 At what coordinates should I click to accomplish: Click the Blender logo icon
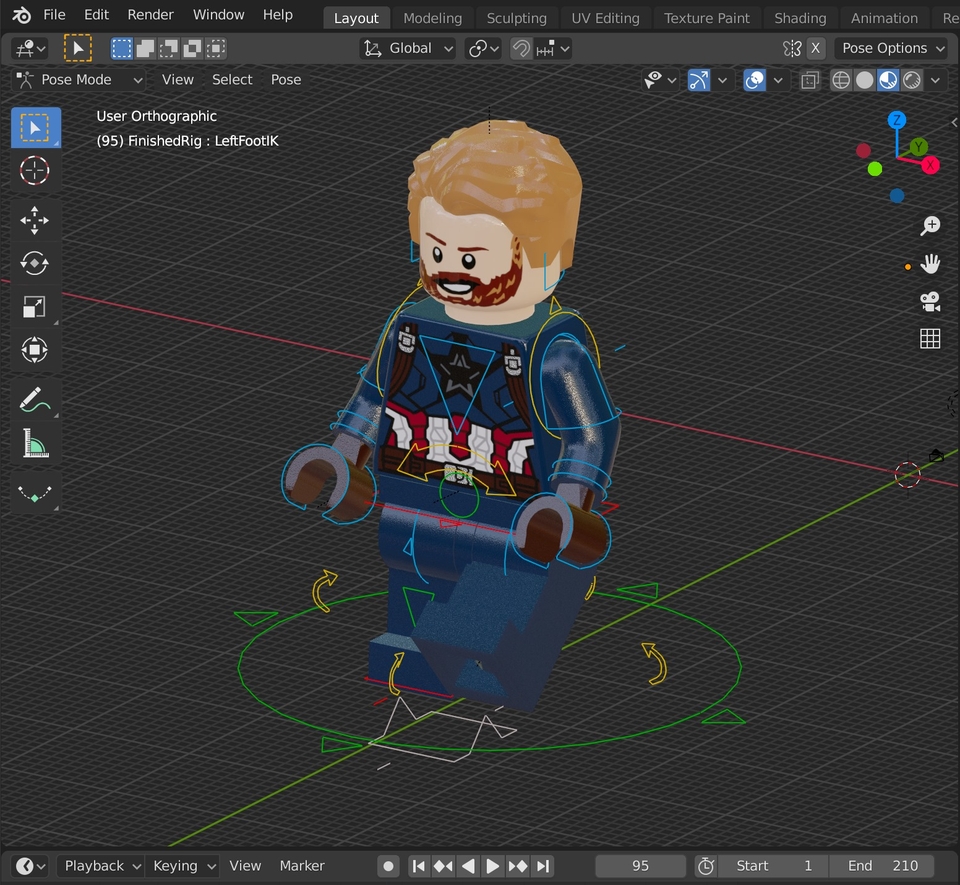(x=21, y=15)
